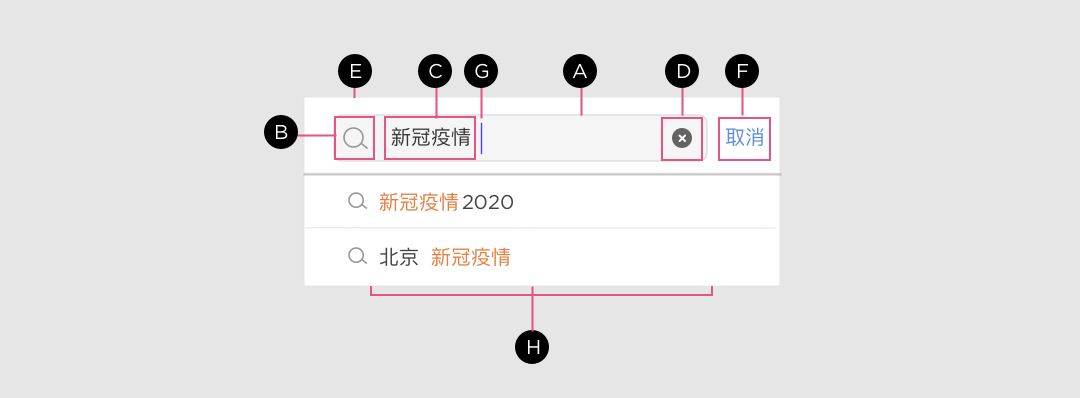Select the 新冠疫情 2020 suggestion
The width and height of the screenshot is (1080, 398).
coord(541,202)
